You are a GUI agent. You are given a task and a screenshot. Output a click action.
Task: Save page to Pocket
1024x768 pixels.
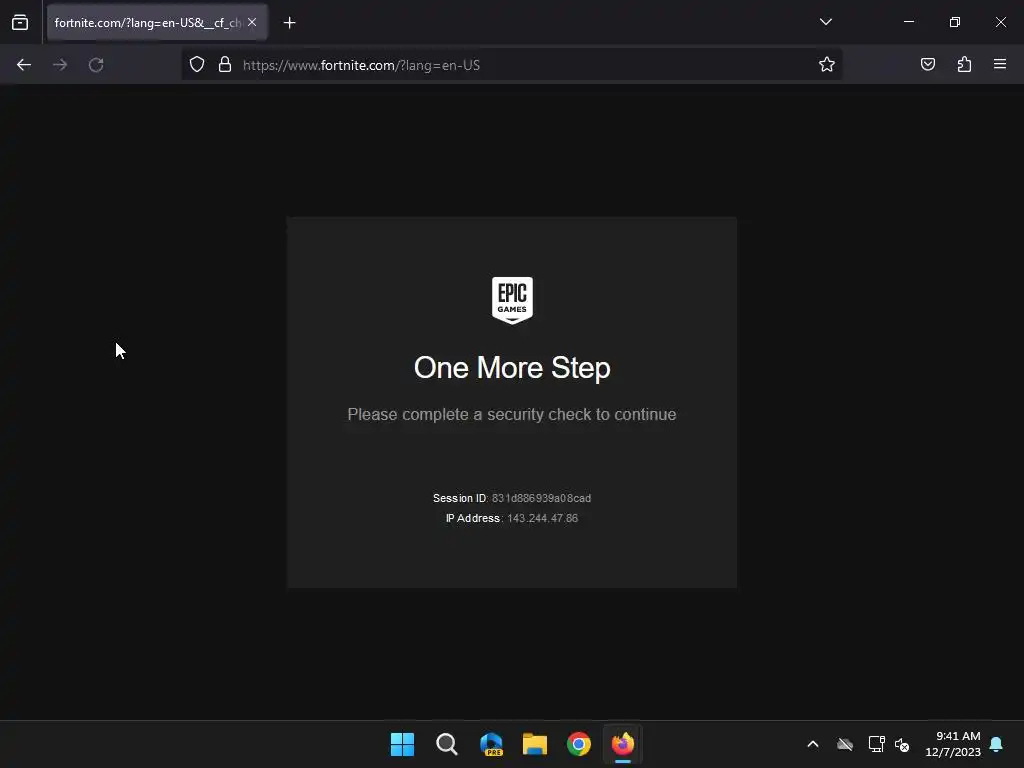pos(927,64)
